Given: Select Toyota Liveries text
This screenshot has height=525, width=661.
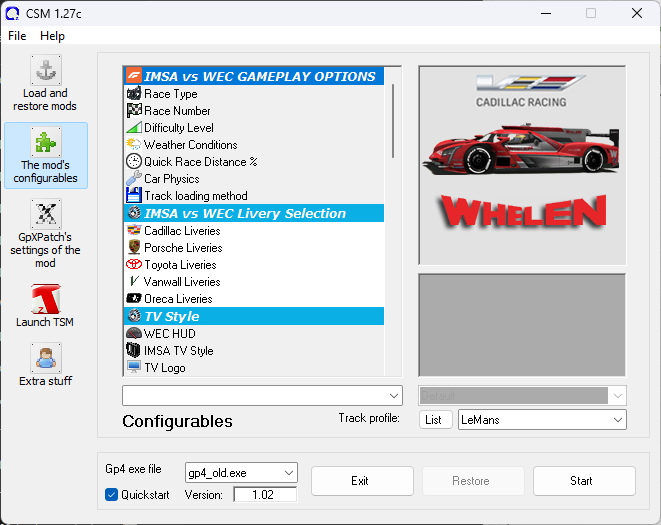Looking at the screenshot, I should pos(180,264).
